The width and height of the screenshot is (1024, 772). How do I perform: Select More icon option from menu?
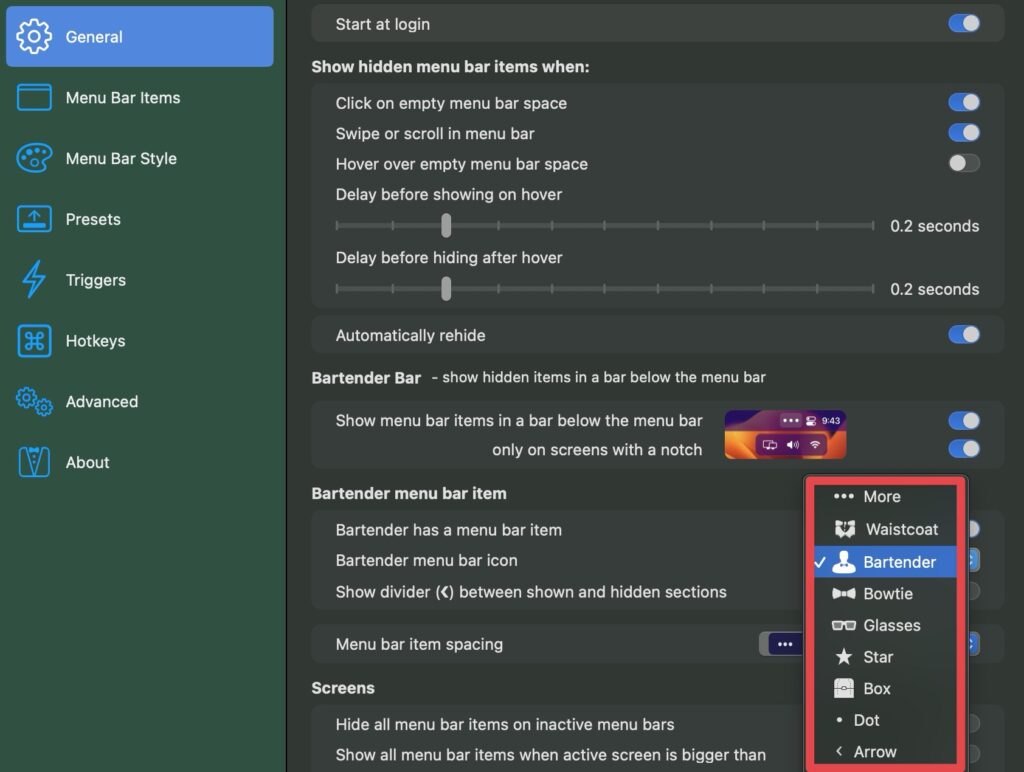[886, 496]
